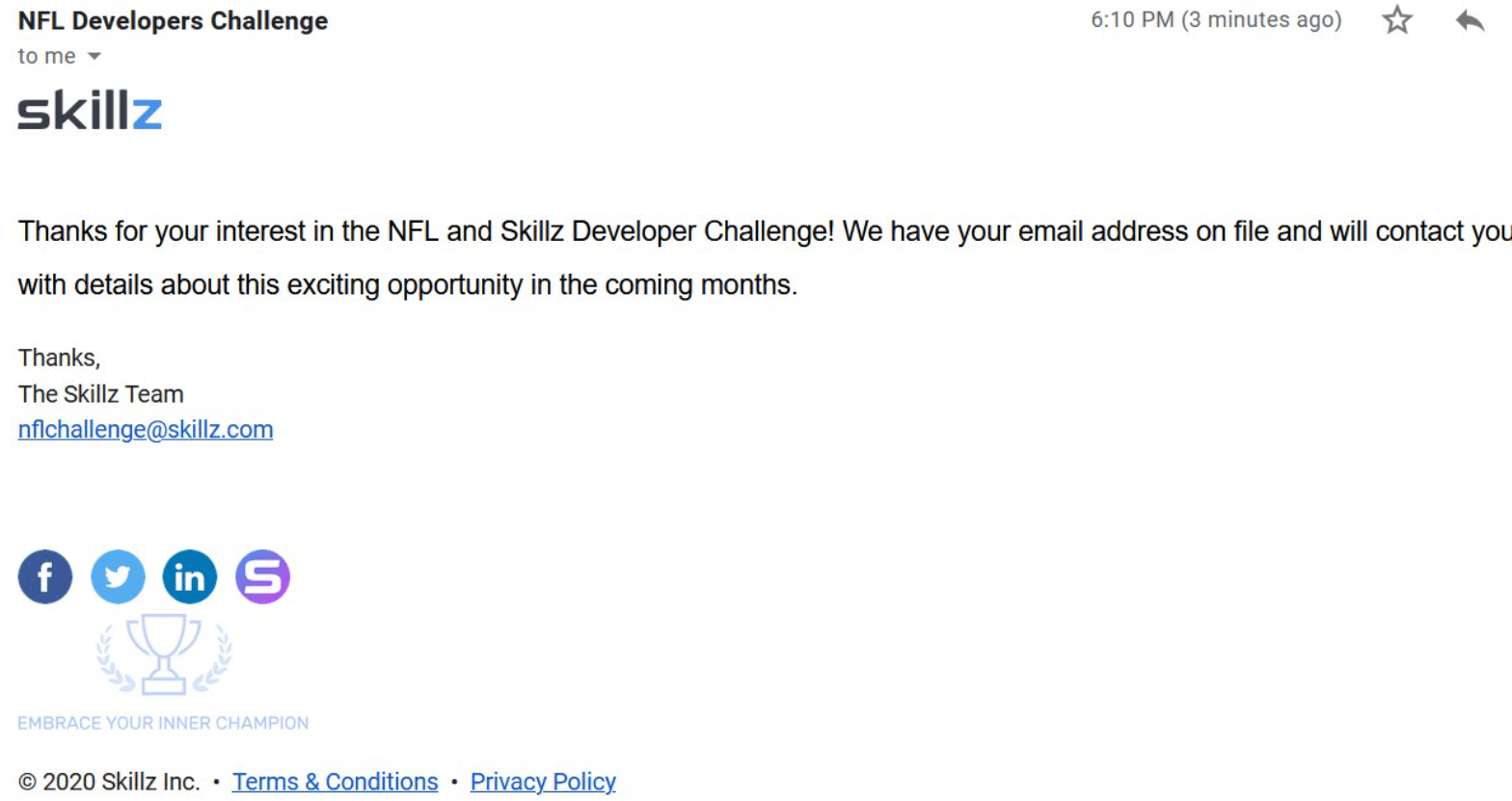
Task: Click the reply arrow icon
Action: click(x=1471, y=20)
